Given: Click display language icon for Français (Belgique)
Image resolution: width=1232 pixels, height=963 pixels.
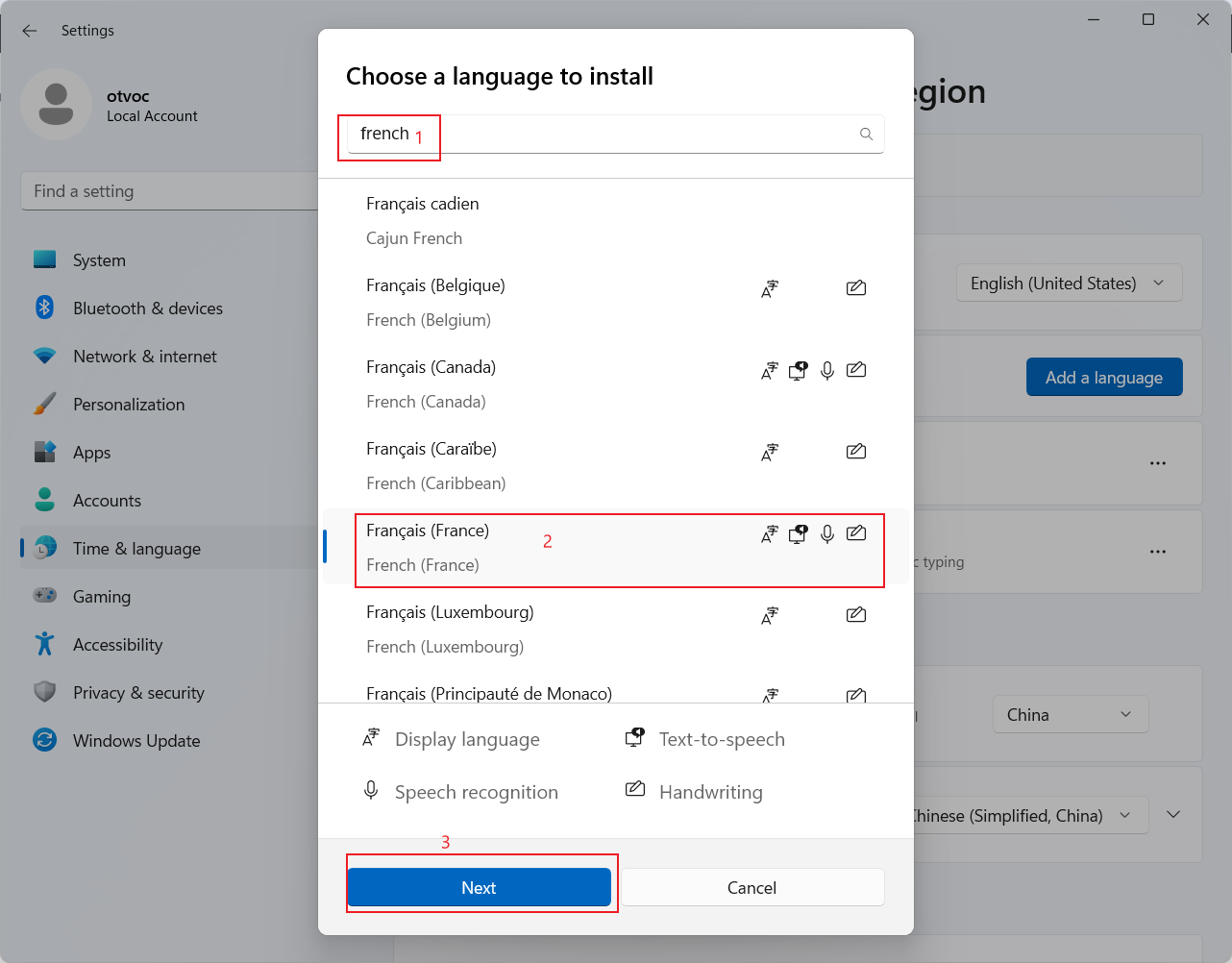Looking at the screenshot, I should tap(770, 288).
